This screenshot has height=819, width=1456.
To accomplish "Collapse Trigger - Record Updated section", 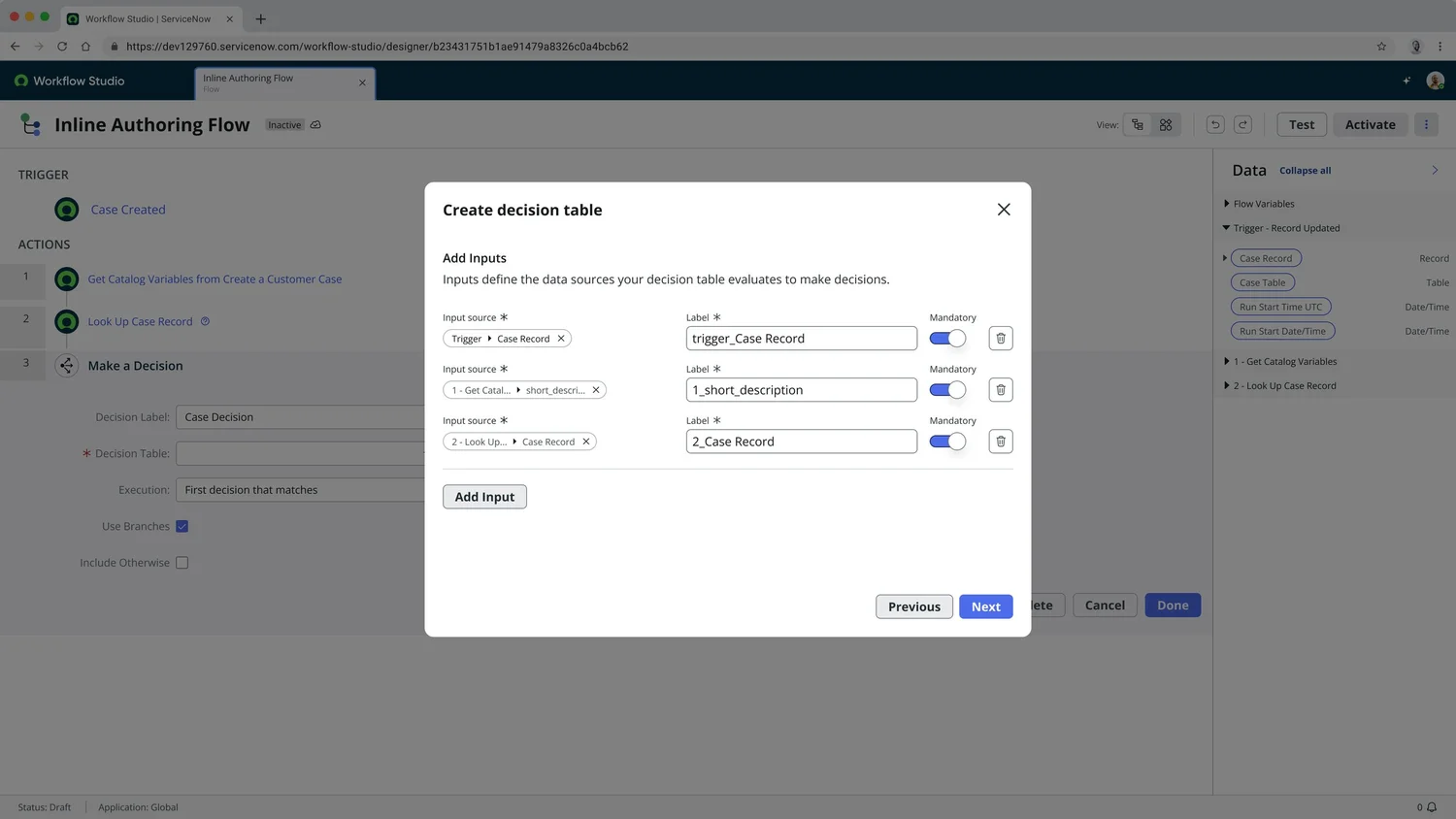I will pos(1226,228).
